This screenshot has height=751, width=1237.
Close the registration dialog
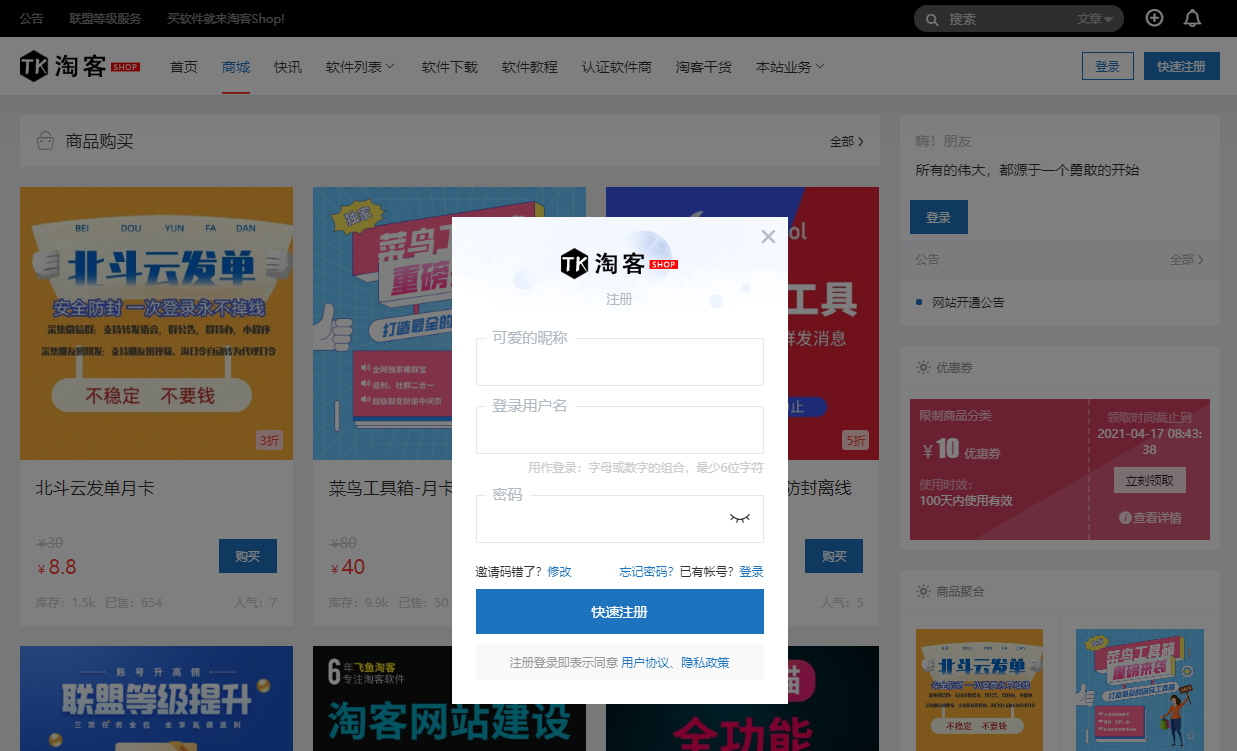[768, 237]
